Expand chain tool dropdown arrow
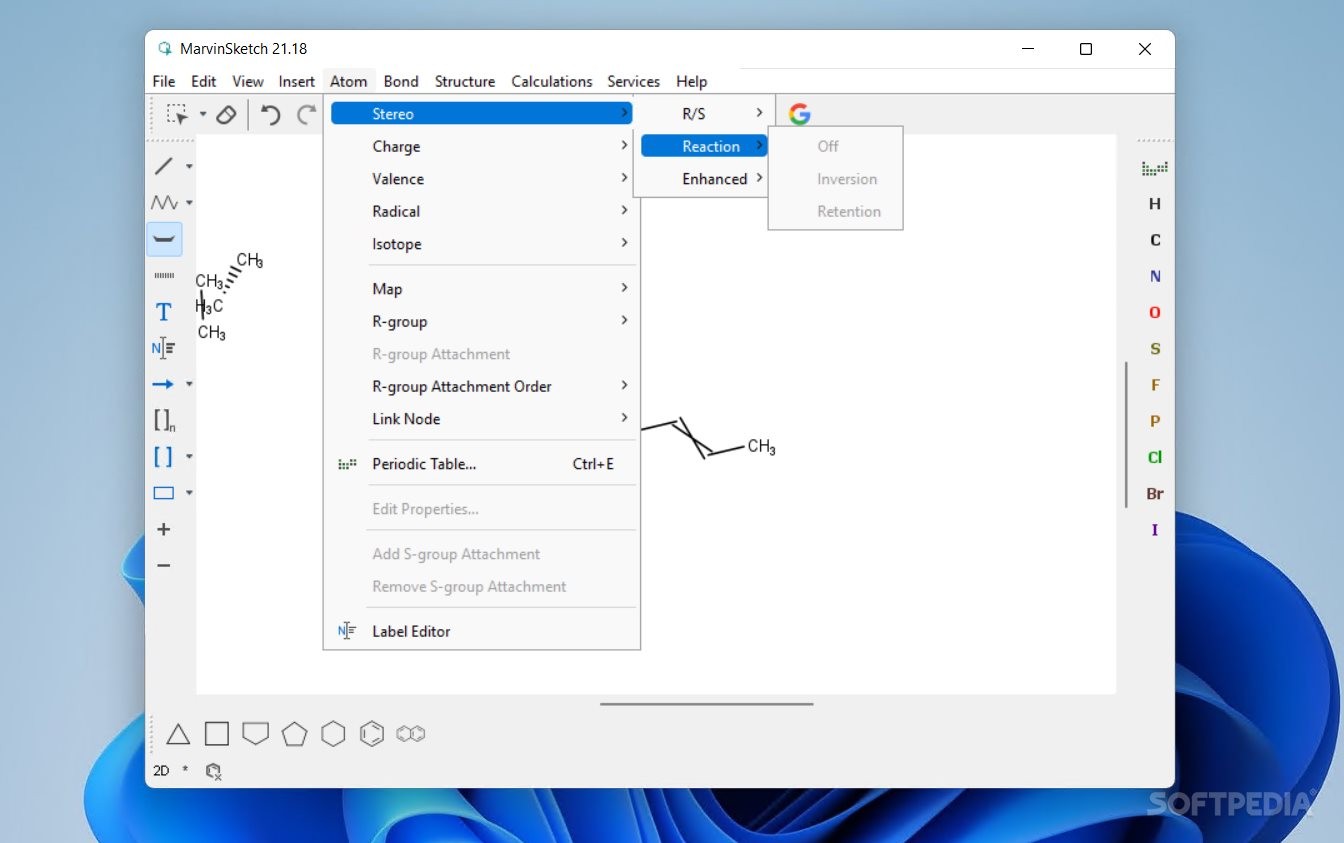Screen dimensions: 1344x843 [189, 202]
